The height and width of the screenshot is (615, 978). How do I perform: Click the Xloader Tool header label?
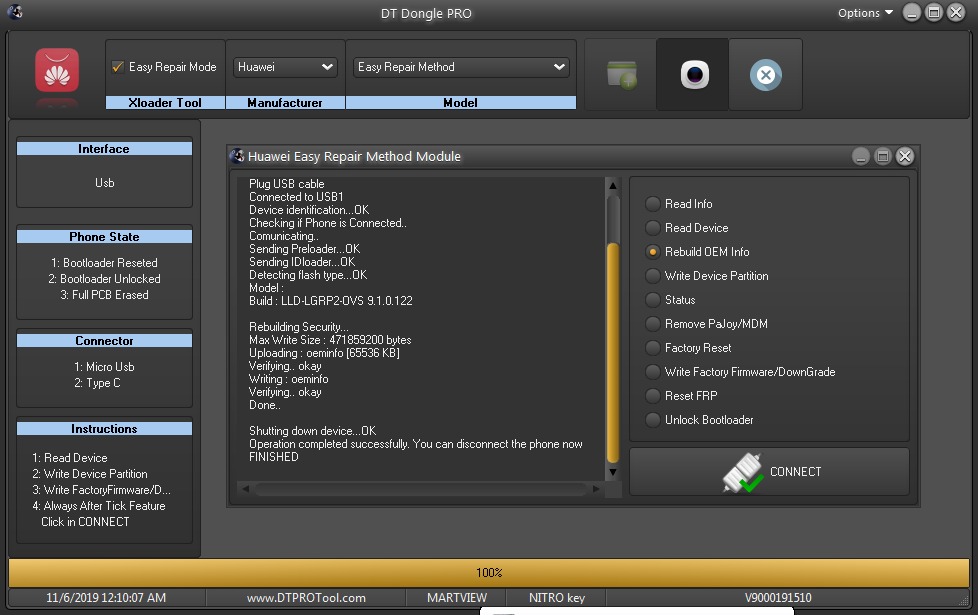pos(165,103)
